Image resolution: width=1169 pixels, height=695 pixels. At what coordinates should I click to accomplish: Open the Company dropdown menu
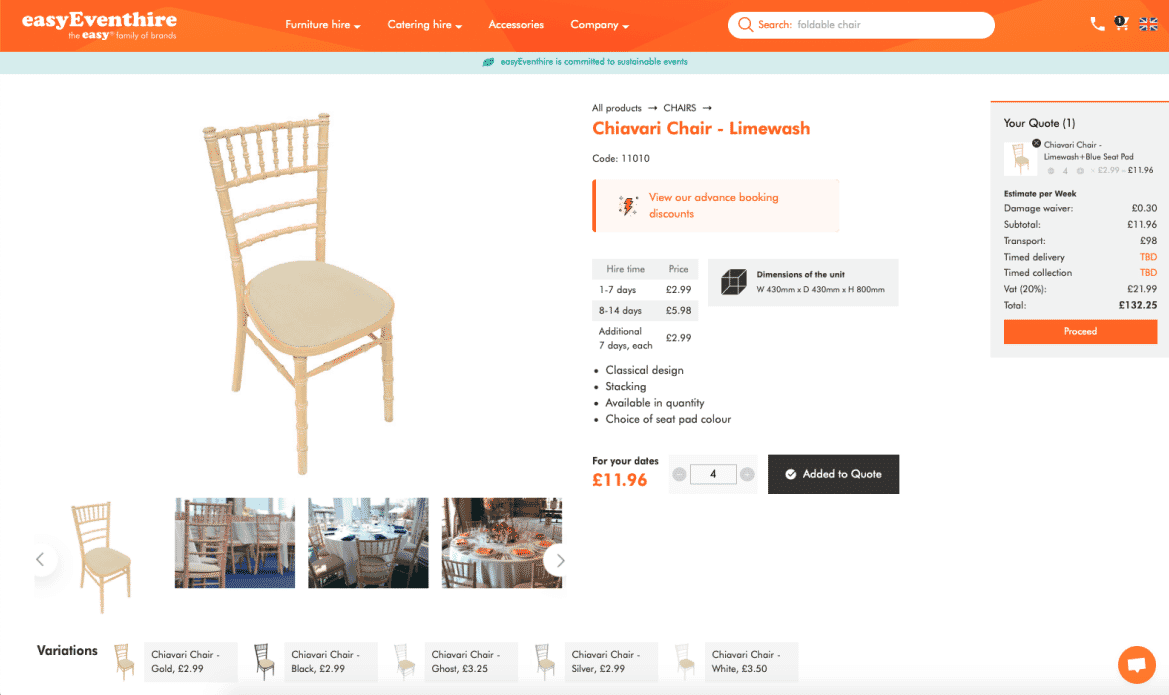coord(600,25)
